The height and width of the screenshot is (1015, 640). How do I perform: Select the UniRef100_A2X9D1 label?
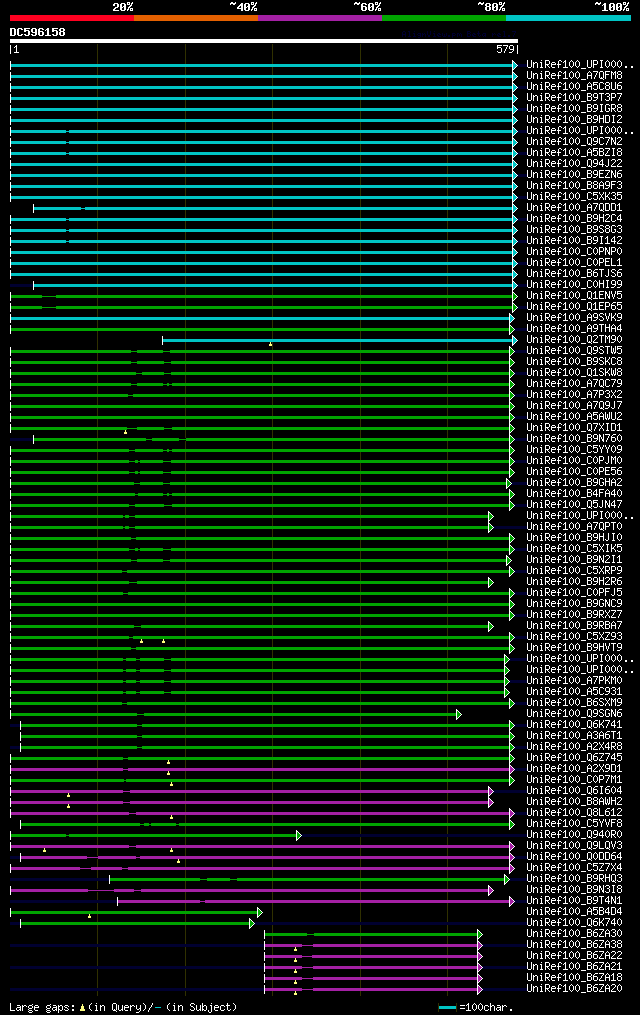click(x=574, y=768)
